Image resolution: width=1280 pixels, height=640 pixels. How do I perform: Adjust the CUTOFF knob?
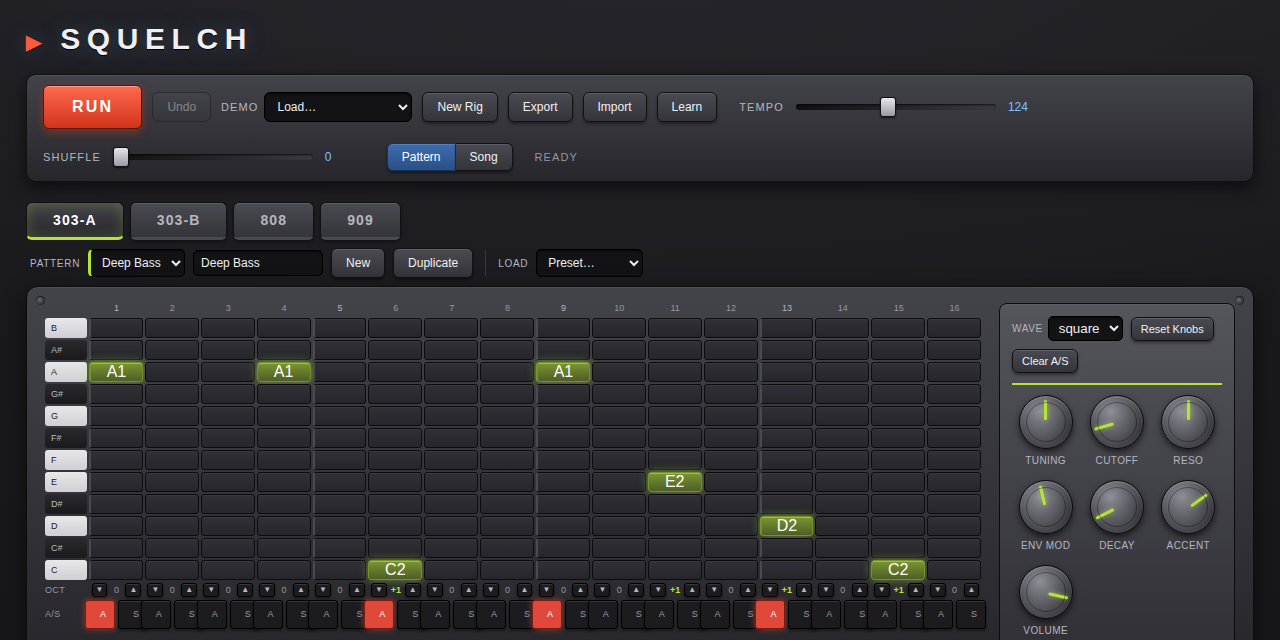(x=1116, y=422)
